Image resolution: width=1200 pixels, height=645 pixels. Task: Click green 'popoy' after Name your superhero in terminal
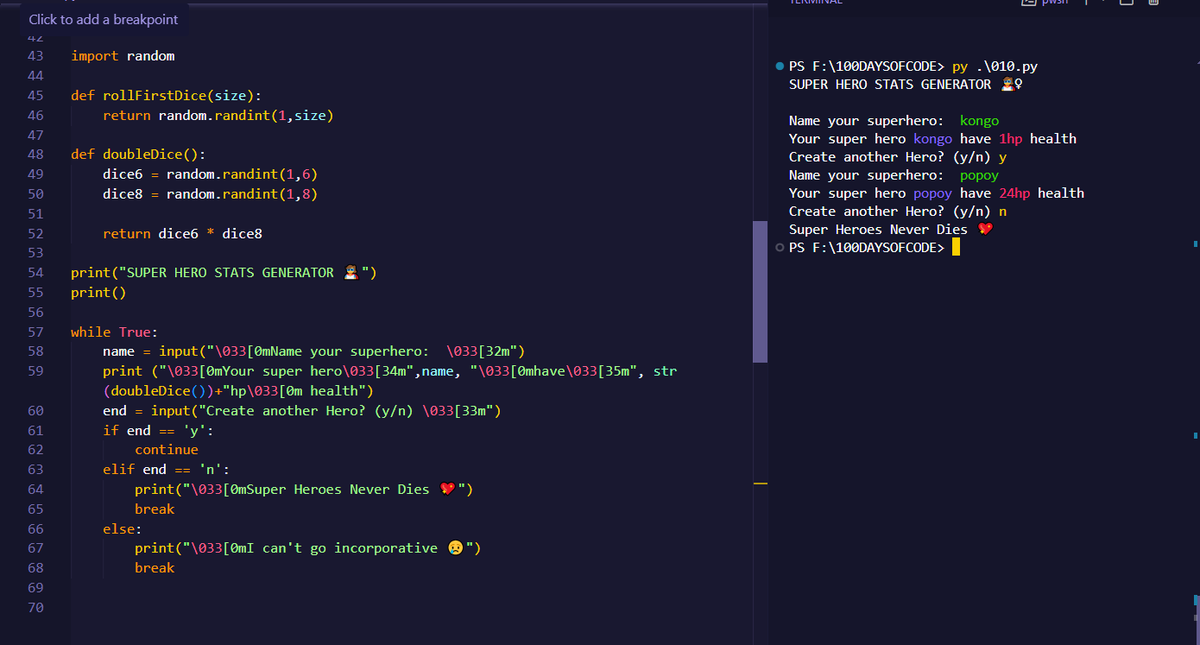(x=979, y=175)
